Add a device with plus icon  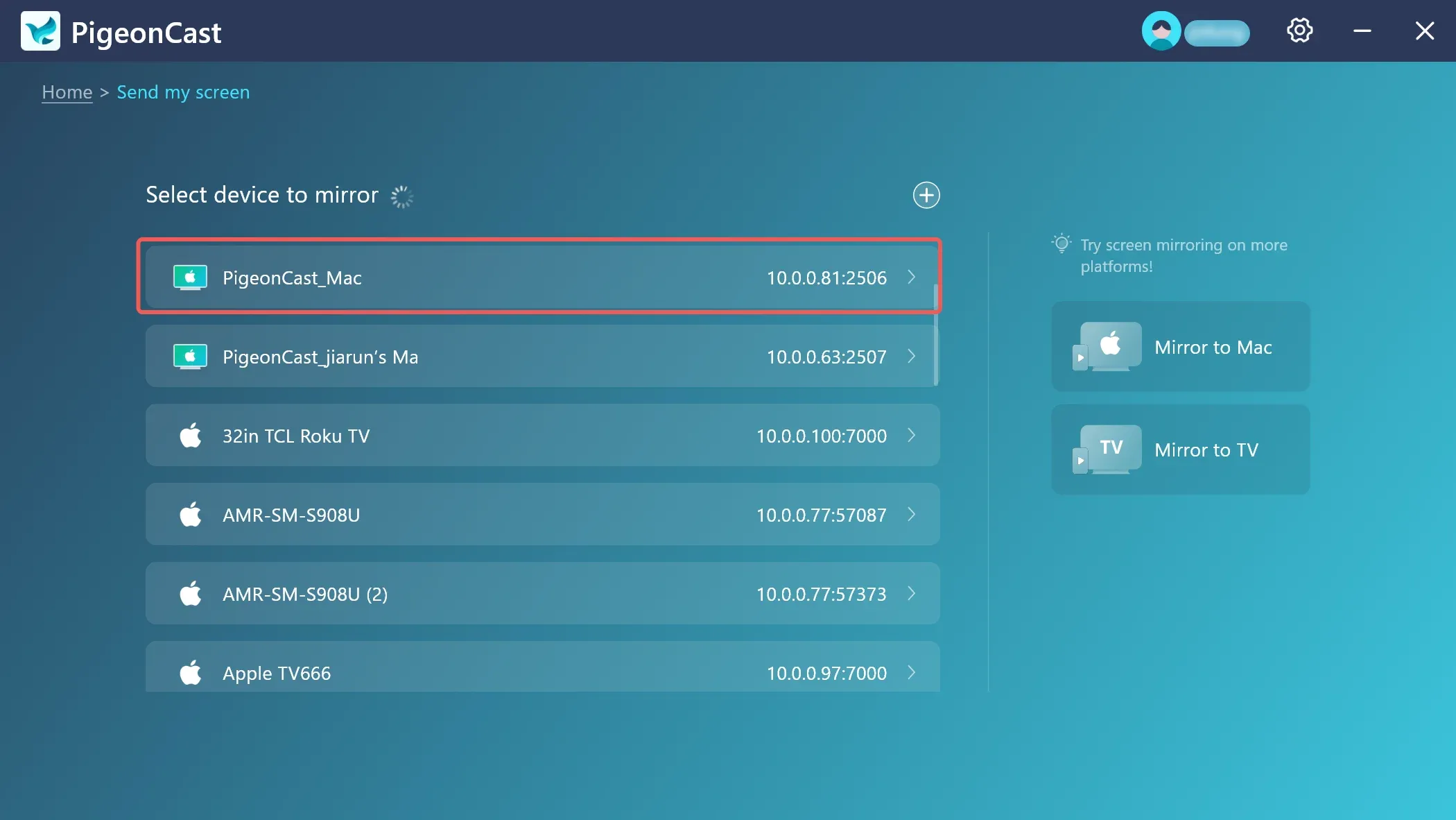(926, 195)
